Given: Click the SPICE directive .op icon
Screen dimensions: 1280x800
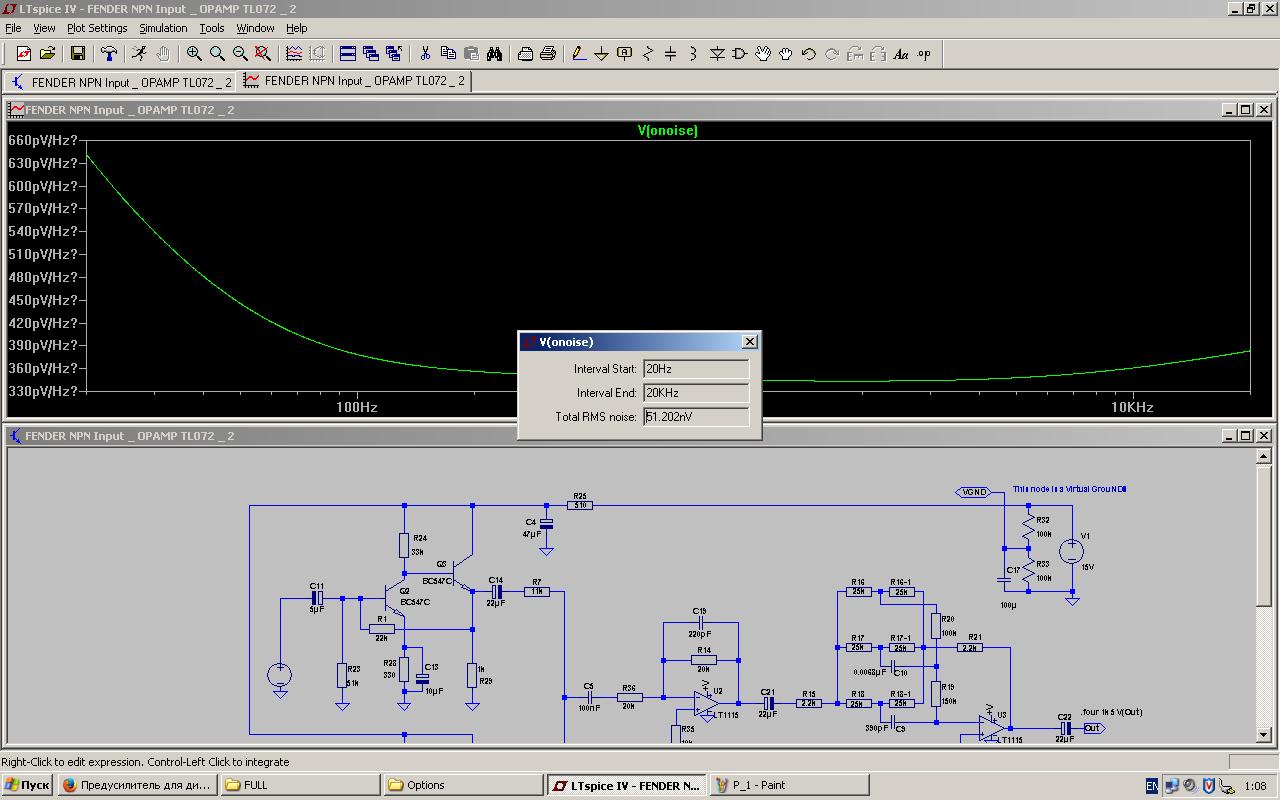Looking at the screenshot, I should [924, 54].
